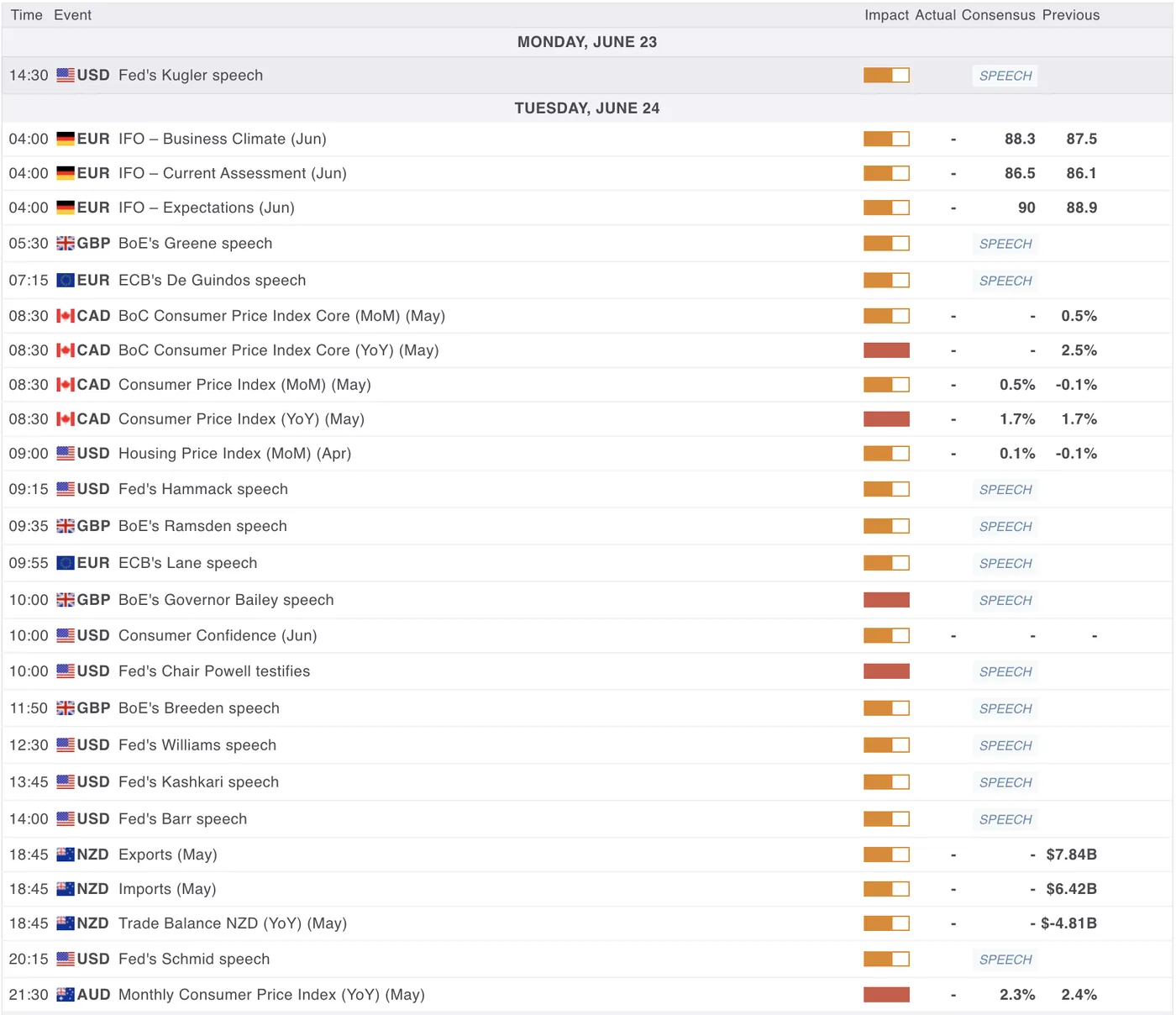Click SPEECH badge for Fed's Kashkari speech
The height and width of the screenshot is (1015, 1176).
1005,782
